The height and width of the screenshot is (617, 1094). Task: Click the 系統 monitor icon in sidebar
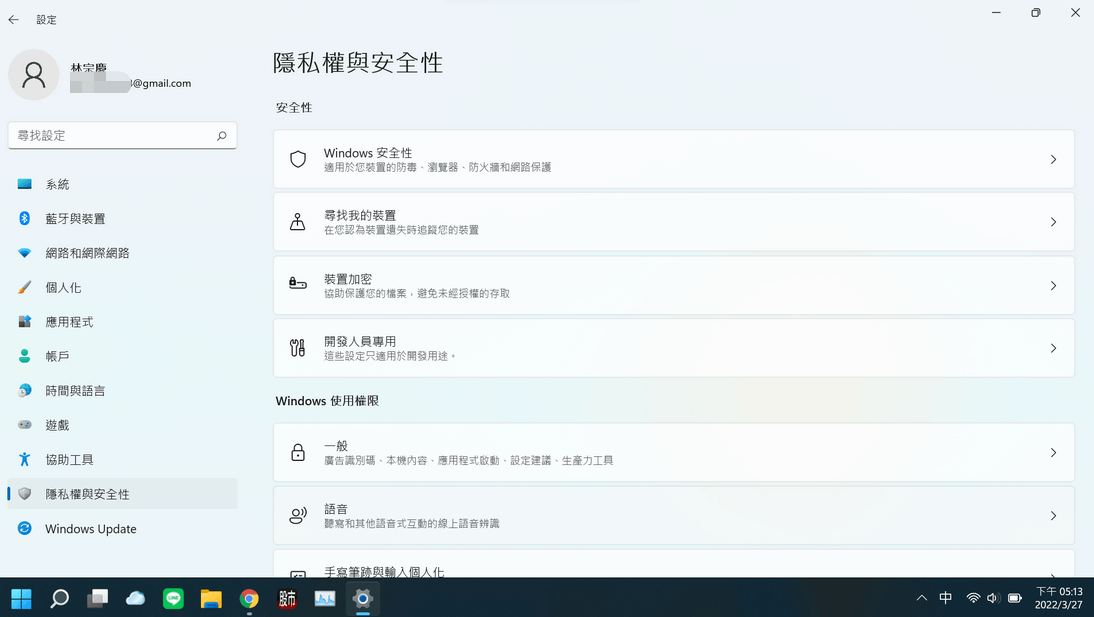pyautogui.click(x=24, y=184)
